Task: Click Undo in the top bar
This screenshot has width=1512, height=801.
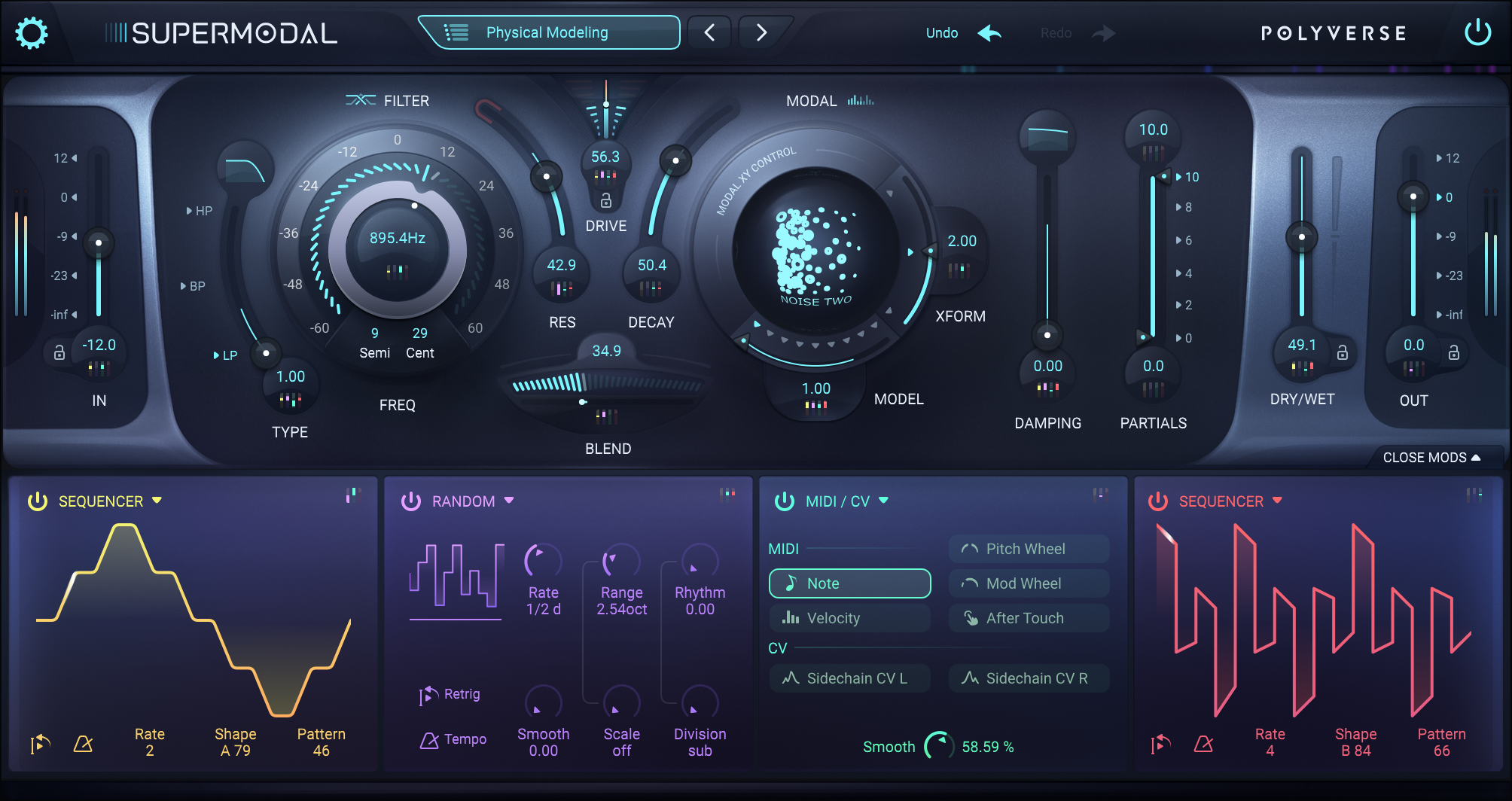Action: (x=941, y=32)
